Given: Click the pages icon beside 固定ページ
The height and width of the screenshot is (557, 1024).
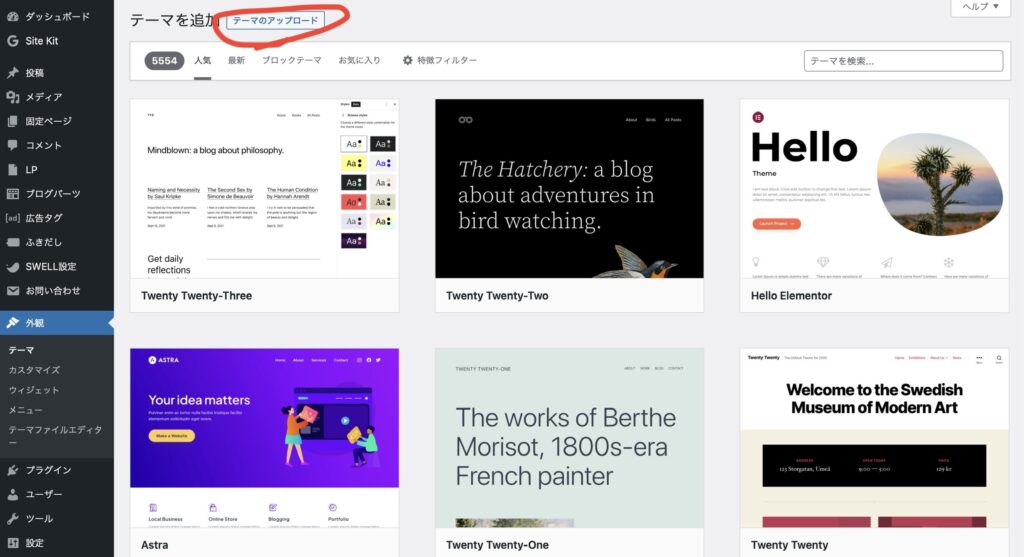Looking at the screenshot, I should [12, 121].
